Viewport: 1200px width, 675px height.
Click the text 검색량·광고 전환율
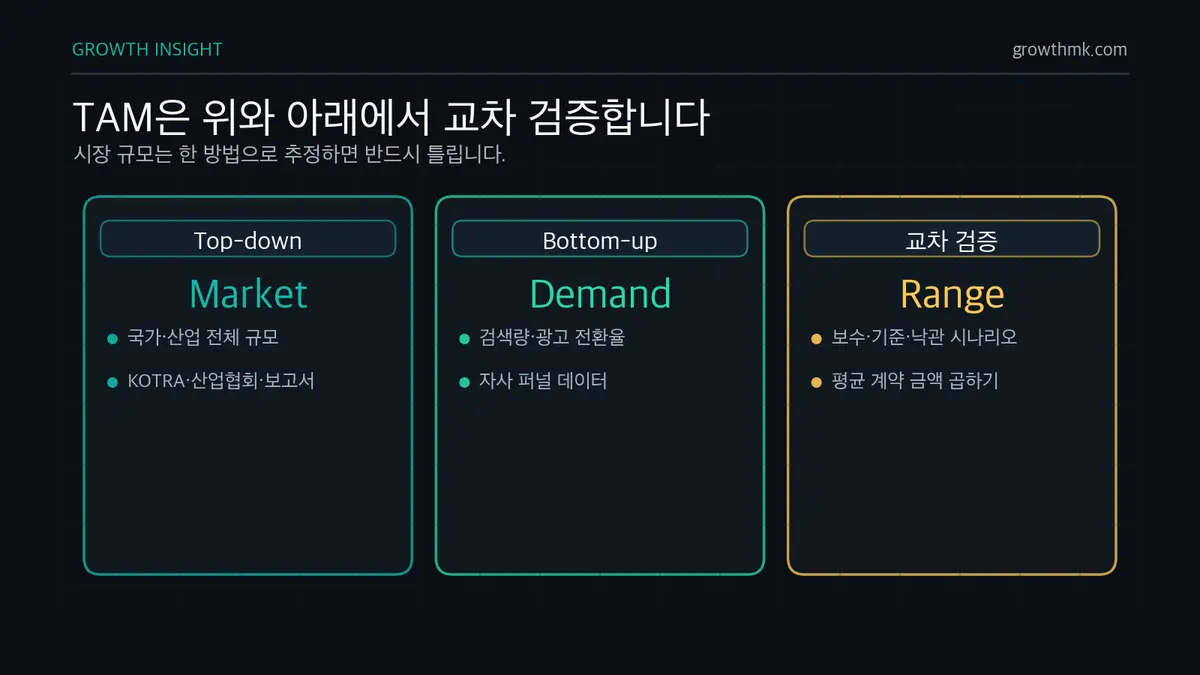tap(552, 338)
